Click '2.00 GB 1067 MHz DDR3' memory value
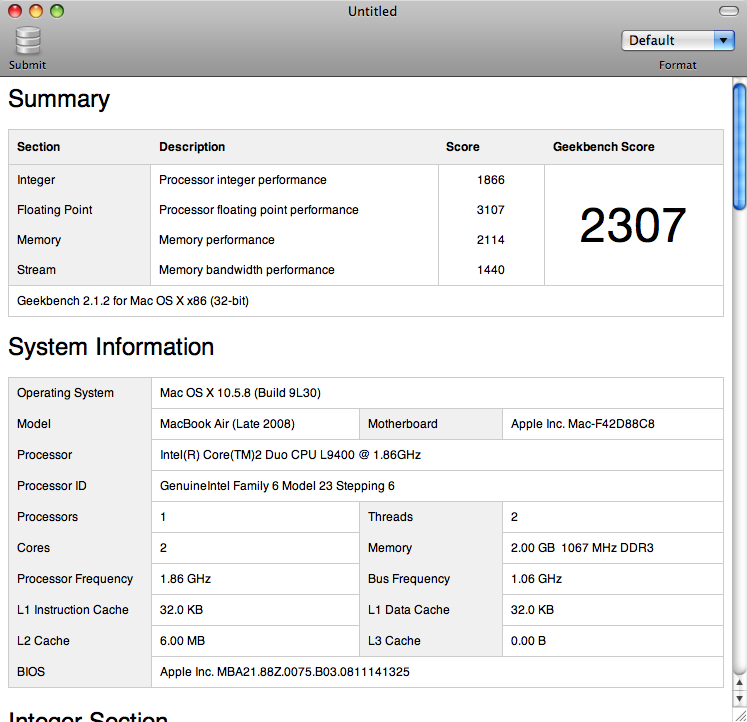The image size is (747, 722). 582,548
